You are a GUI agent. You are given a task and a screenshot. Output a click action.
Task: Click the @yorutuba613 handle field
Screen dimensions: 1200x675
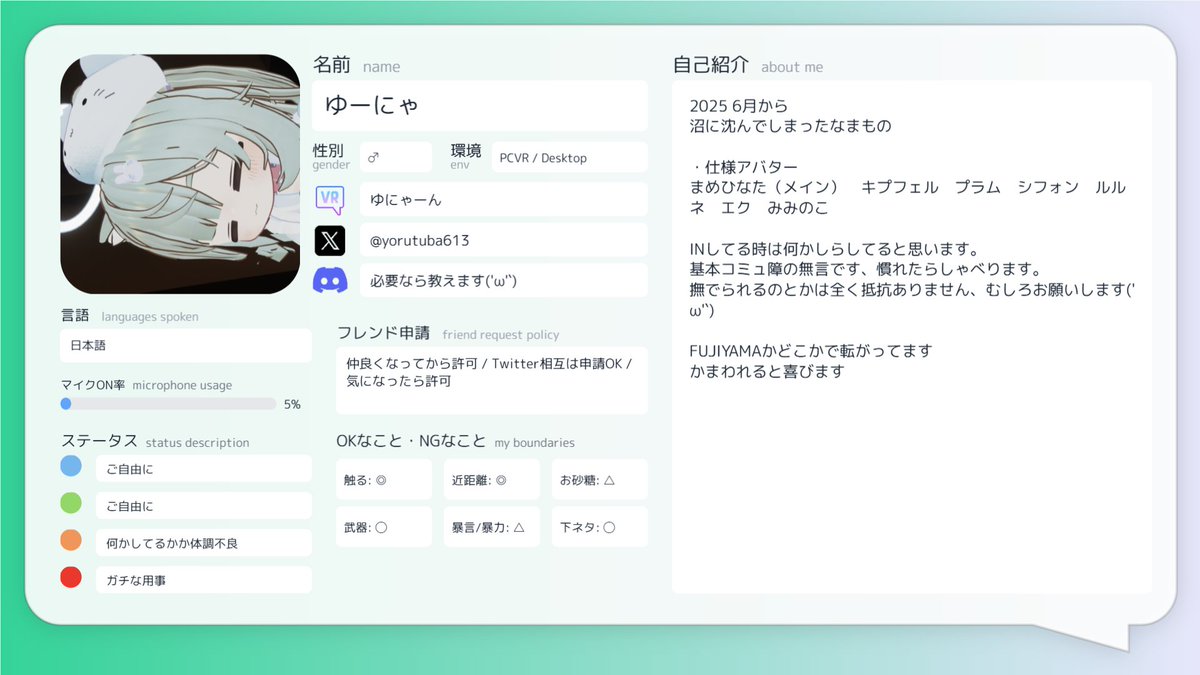[504, 240]
